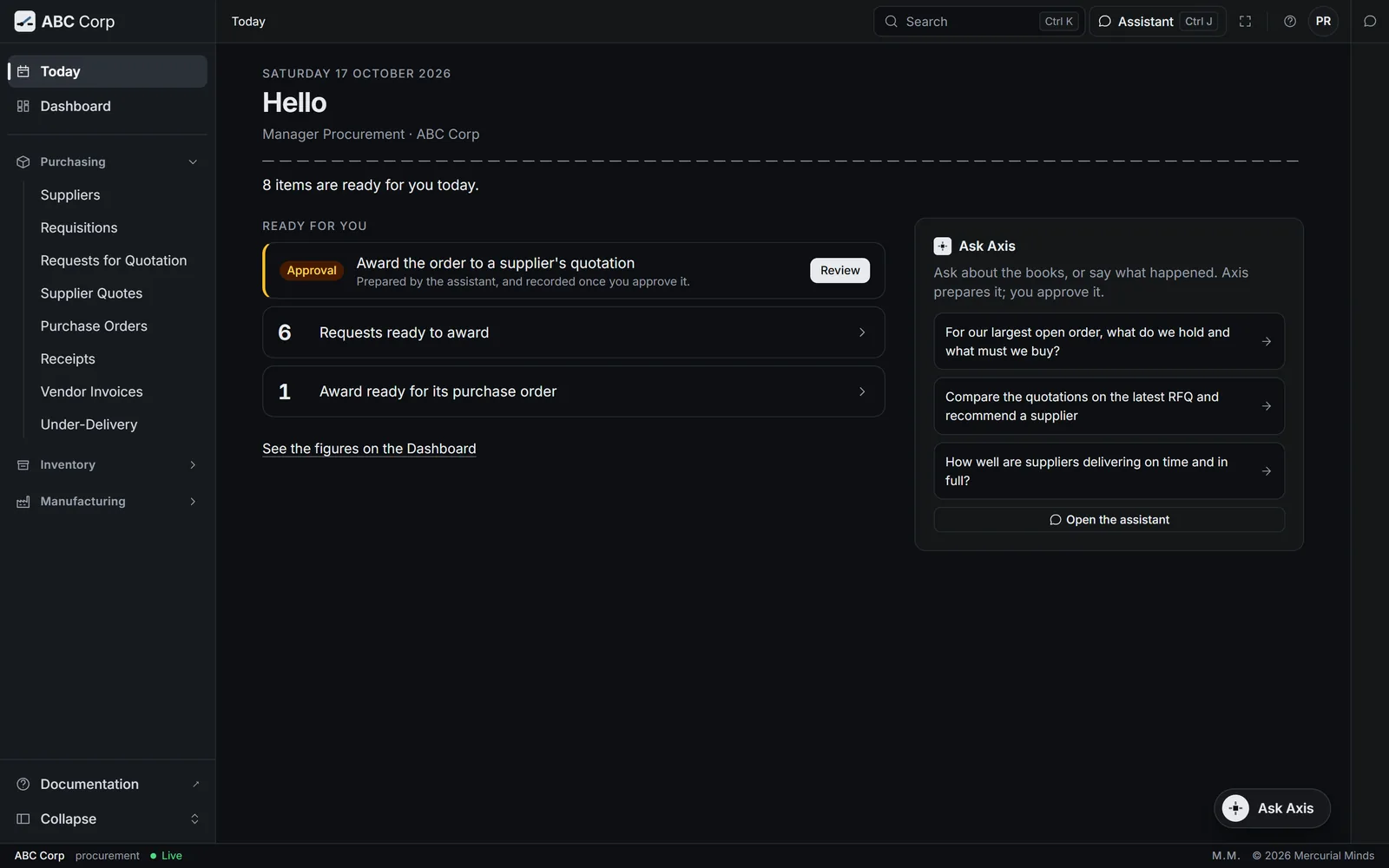Click Open the assistant button
1389x868 pixels.
tap(1109, 520)
